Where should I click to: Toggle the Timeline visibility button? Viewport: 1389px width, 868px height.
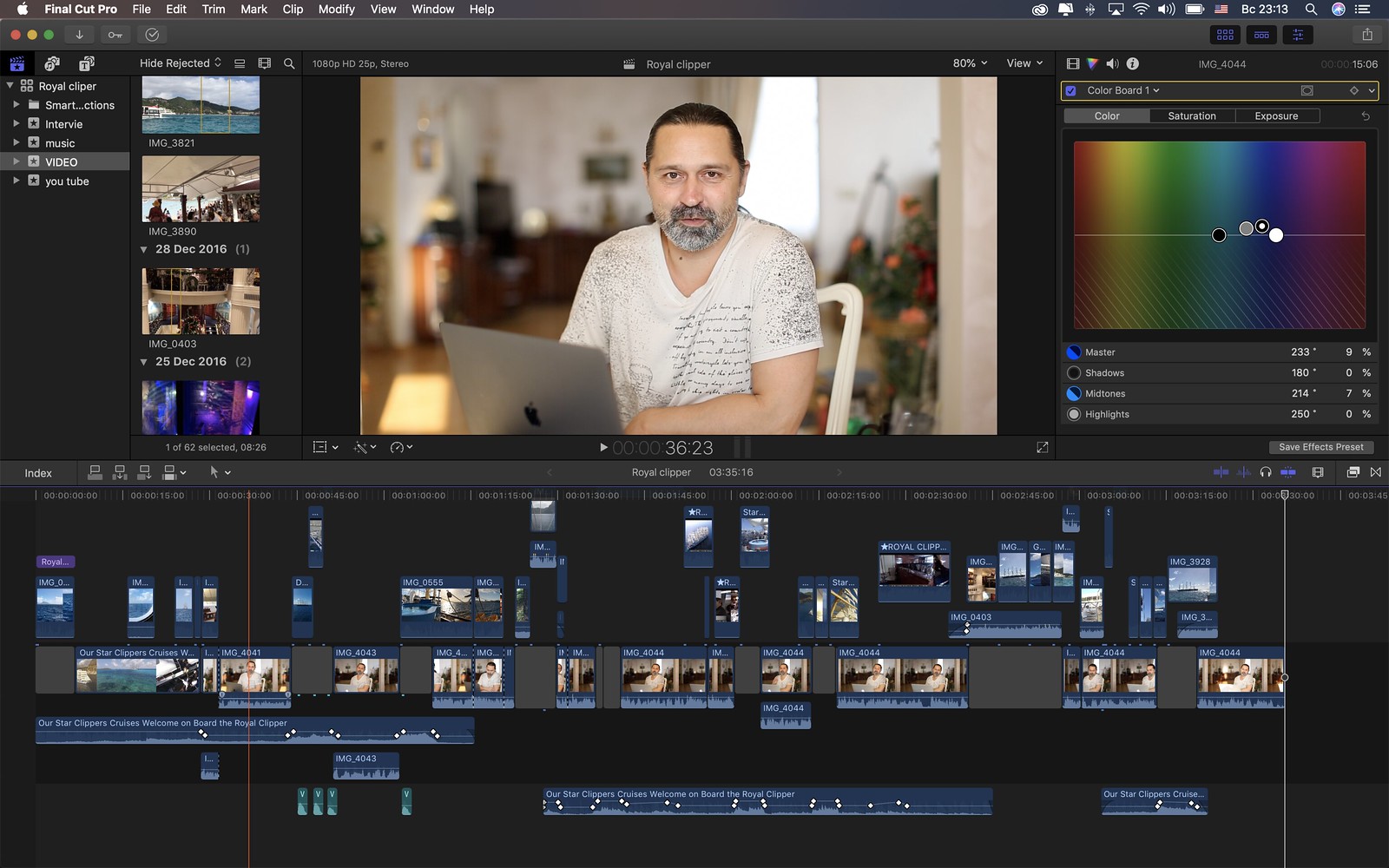tap(1261, 35)
